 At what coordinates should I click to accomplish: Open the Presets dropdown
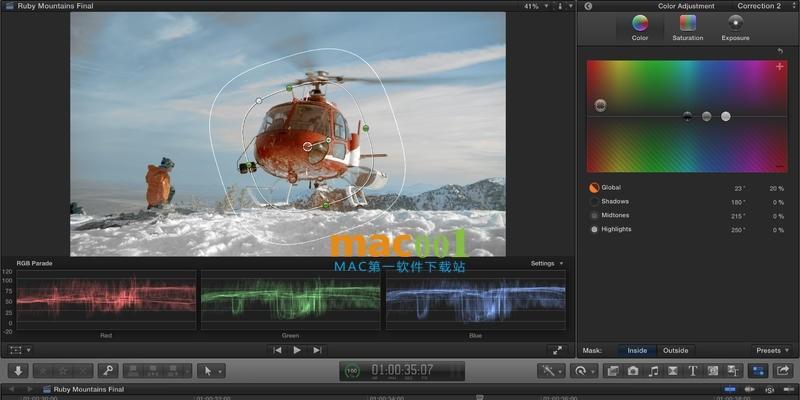pyautogui.click(x=772, y=351)
